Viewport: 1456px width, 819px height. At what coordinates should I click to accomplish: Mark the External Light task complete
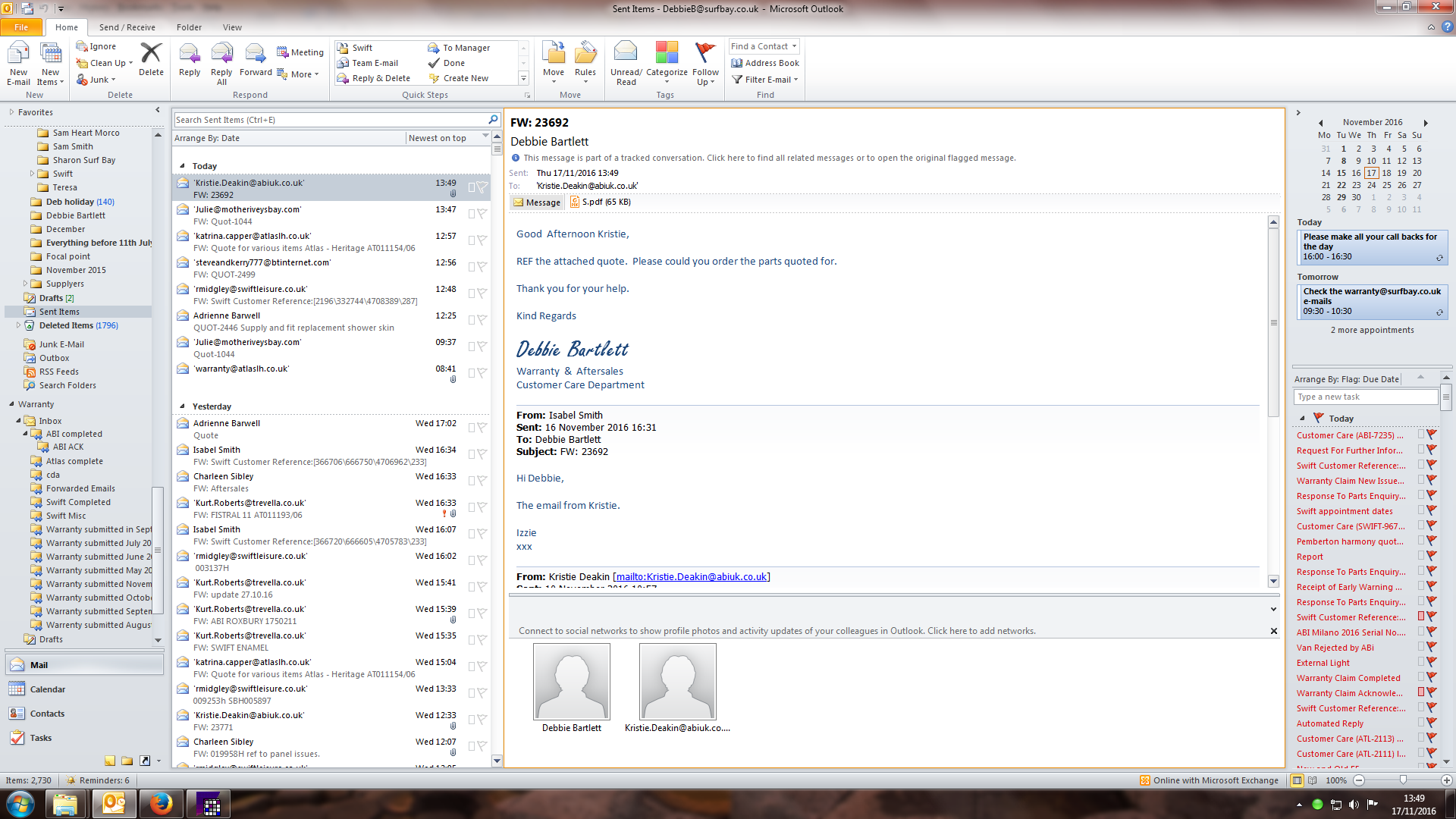click(x=1421, y=662)
